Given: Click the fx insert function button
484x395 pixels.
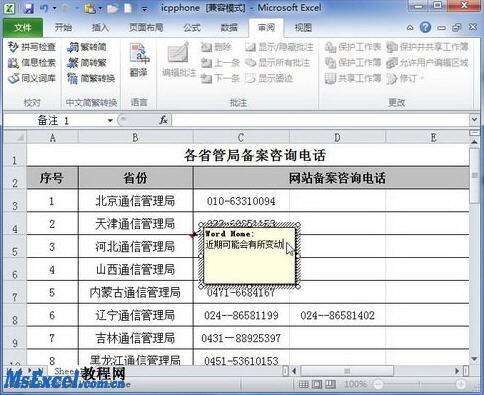Looking at the screenshot, I should click(163, 120).
